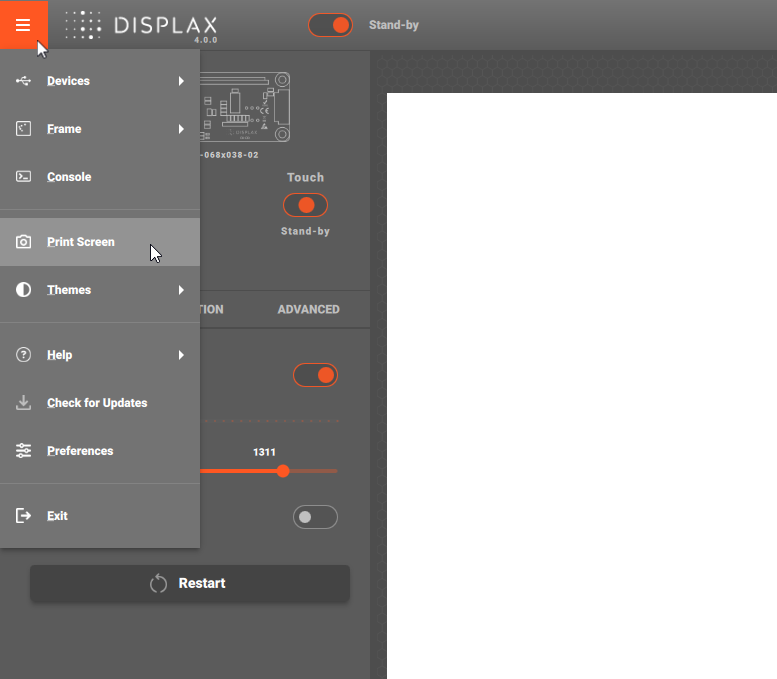
Task: Switch to the ADVANCED tab
Action: coord(308,310)
